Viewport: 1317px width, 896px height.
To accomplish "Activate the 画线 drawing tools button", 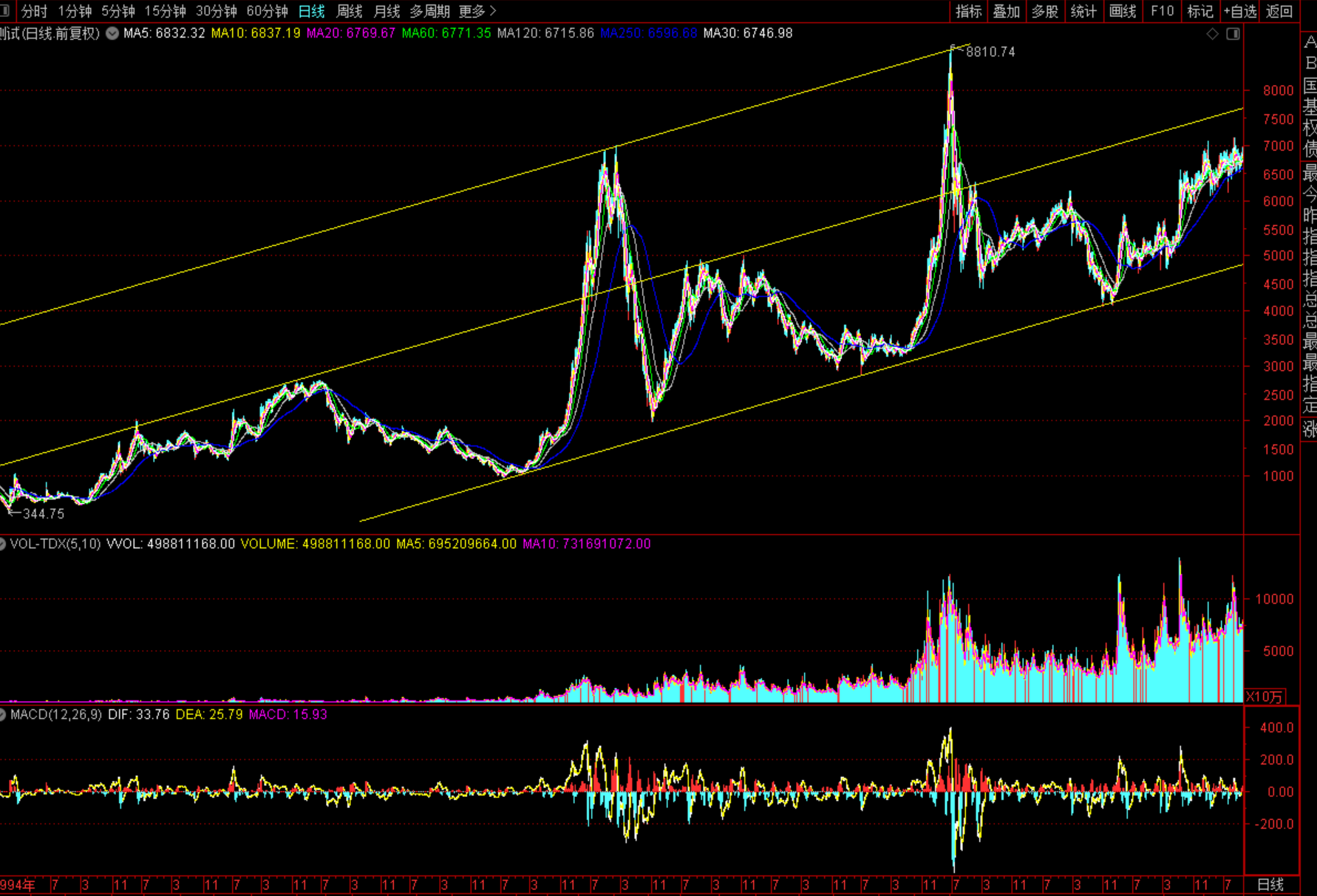I will coord(1123,11).
